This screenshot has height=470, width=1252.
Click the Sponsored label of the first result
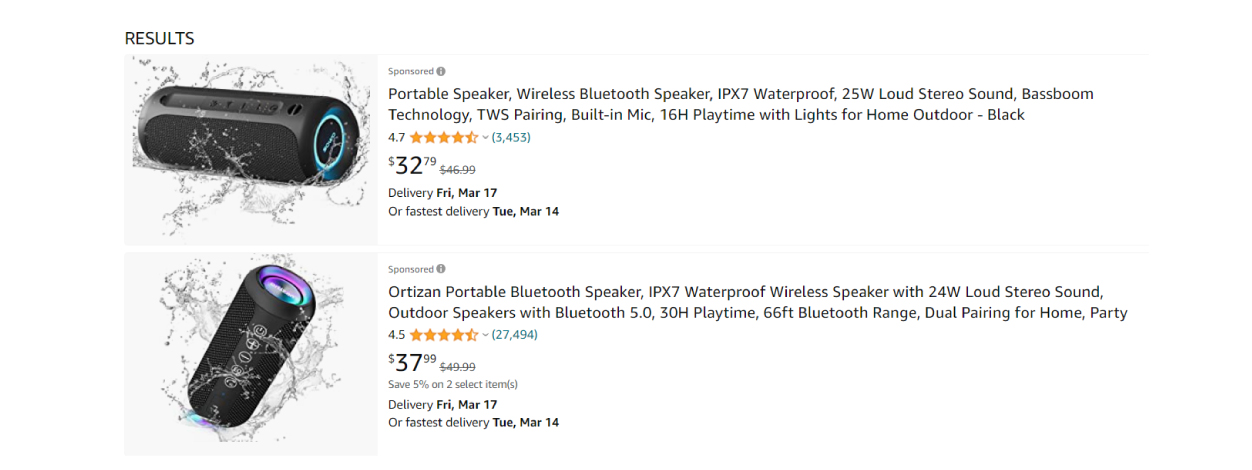tap(411, 72)
